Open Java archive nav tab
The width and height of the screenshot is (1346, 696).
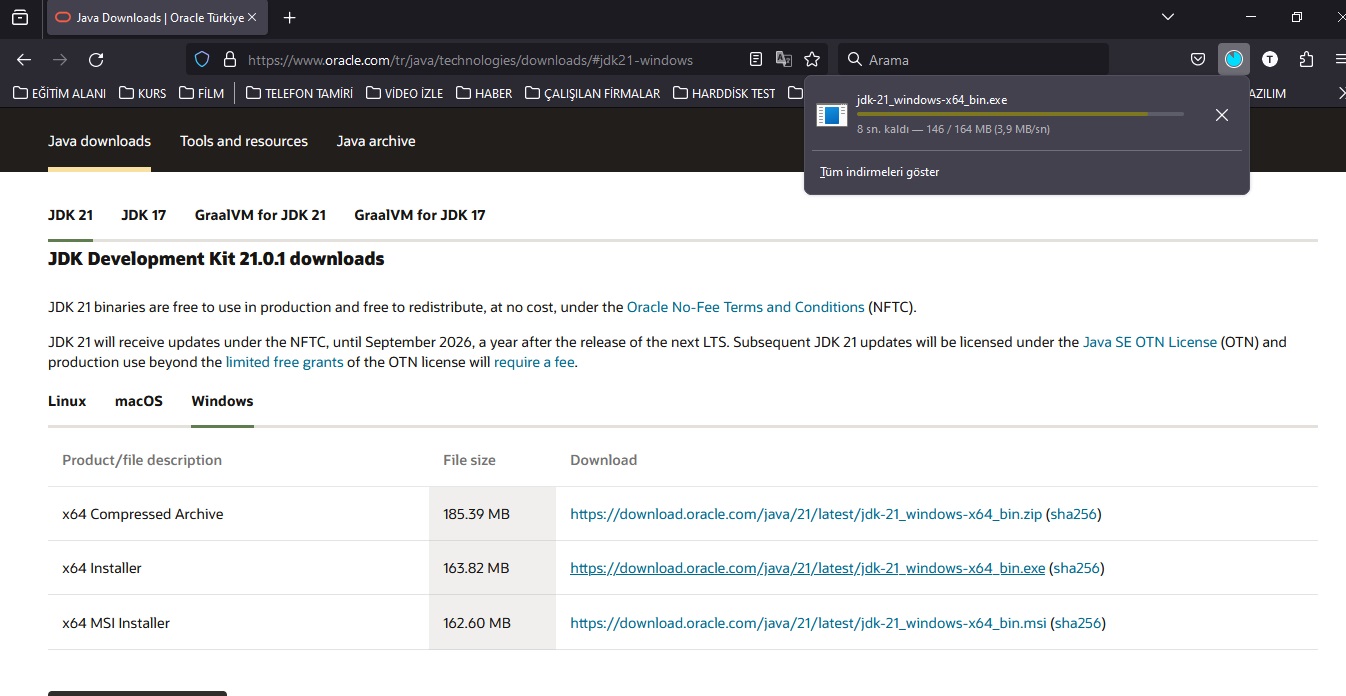376,141
